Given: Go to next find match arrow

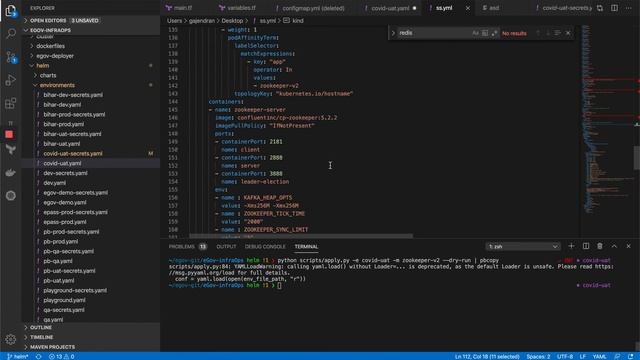Looking at the screenshot, I should 547,33.
